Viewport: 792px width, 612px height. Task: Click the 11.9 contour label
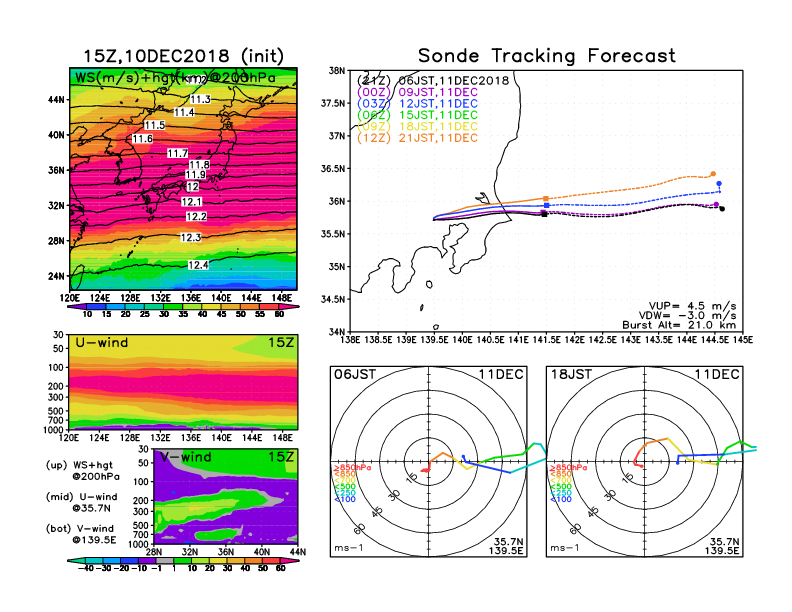pos(195,175)
